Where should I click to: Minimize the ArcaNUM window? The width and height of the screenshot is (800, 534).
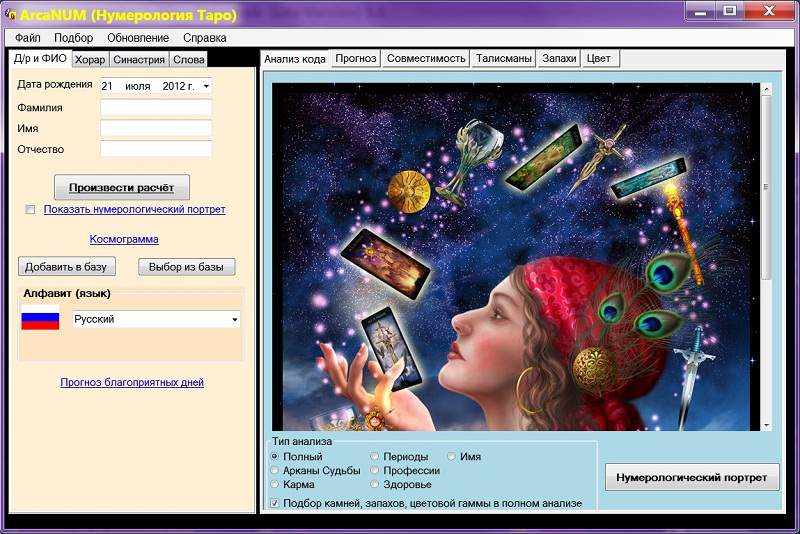click(701, 11)
